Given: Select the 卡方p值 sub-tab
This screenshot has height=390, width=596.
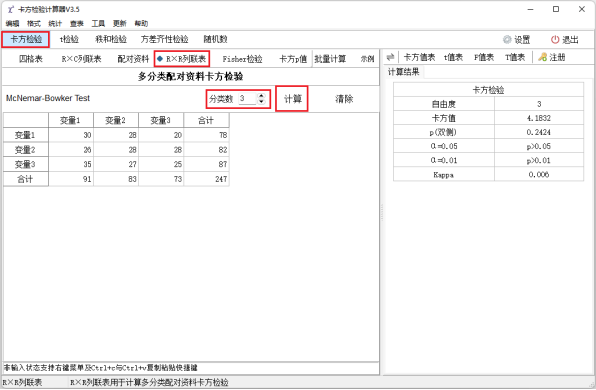Looking at the screenshot, I should pos(293,59).
